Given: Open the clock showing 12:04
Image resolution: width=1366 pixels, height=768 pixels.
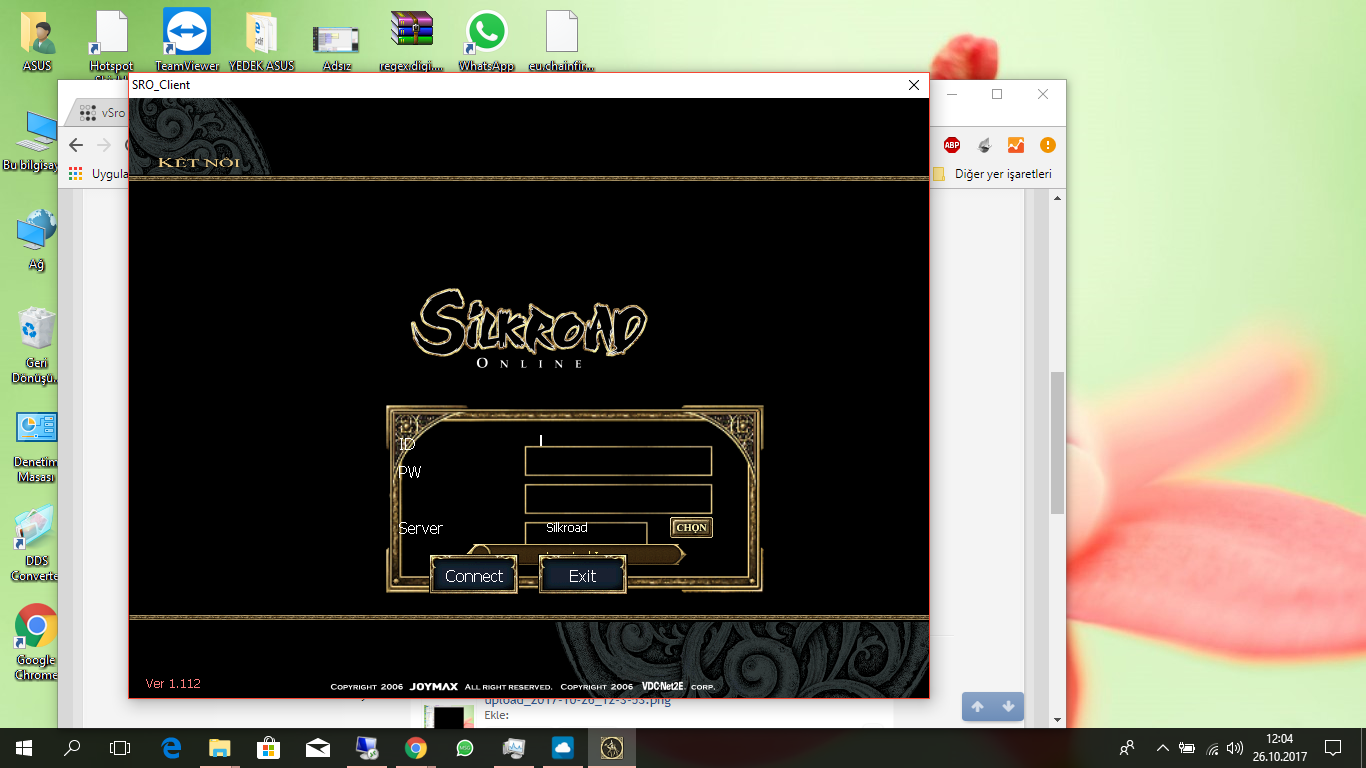Looking at the screenshot, I should pos(1279,747).
